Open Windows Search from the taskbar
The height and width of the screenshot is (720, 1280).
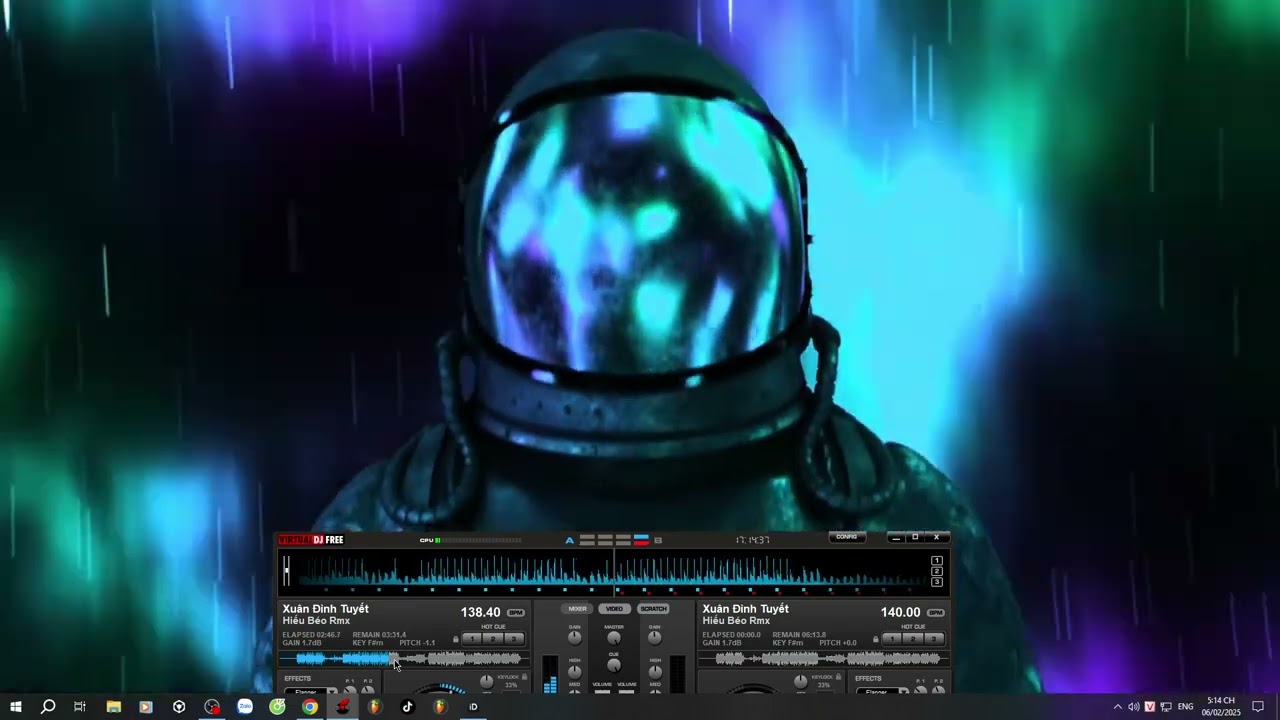coord(47,707)
